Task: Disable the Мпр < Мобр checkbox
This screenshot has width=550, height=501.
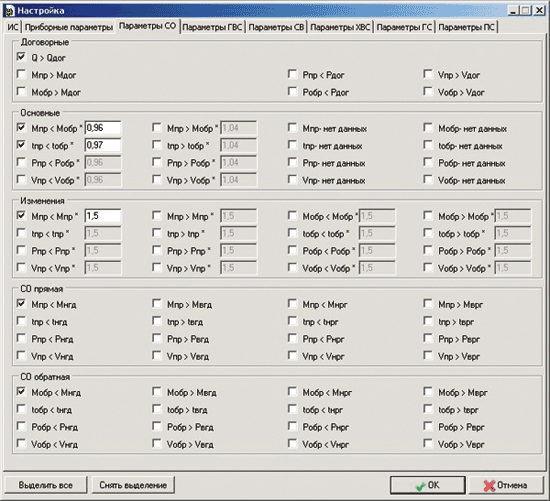Action: tap(21, 128)
